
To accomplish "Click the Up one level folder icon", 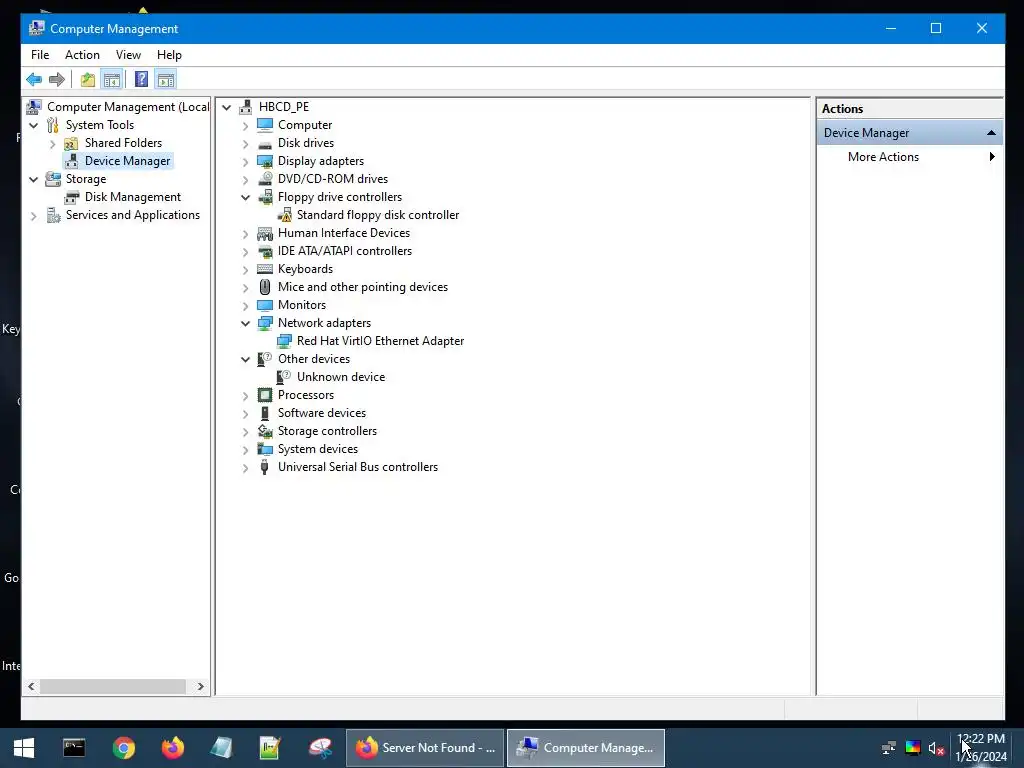I will pyautogui.click(x=88, y=80).
